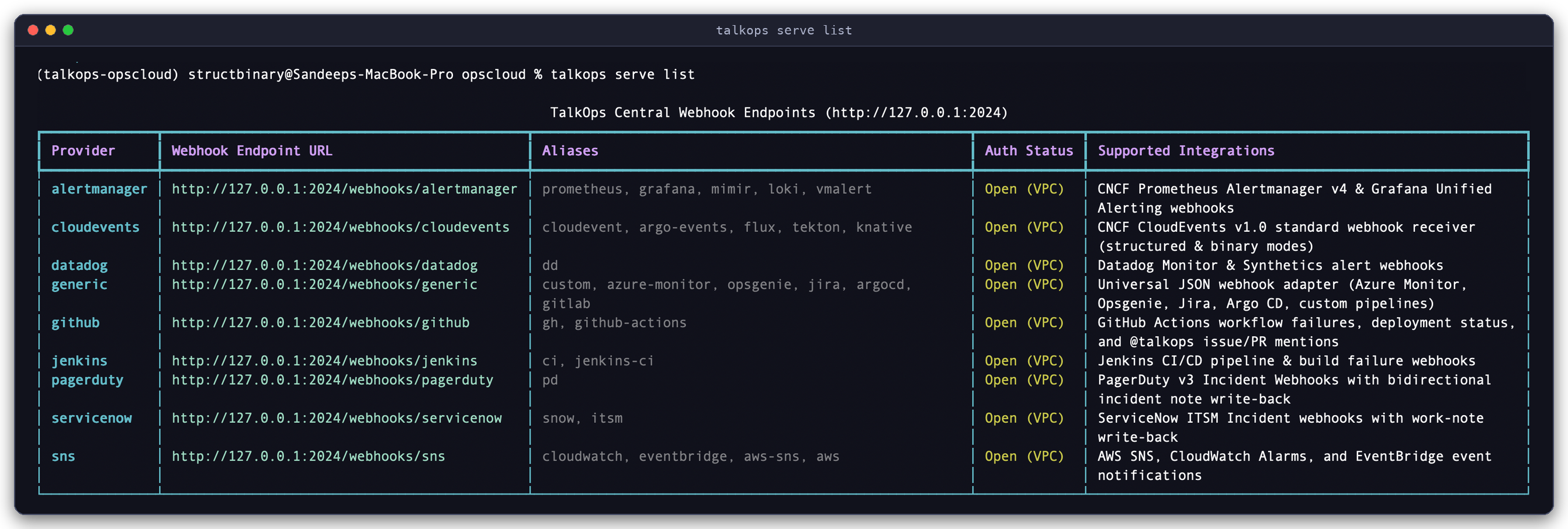Click the 'servicenow' provider name

91,418
